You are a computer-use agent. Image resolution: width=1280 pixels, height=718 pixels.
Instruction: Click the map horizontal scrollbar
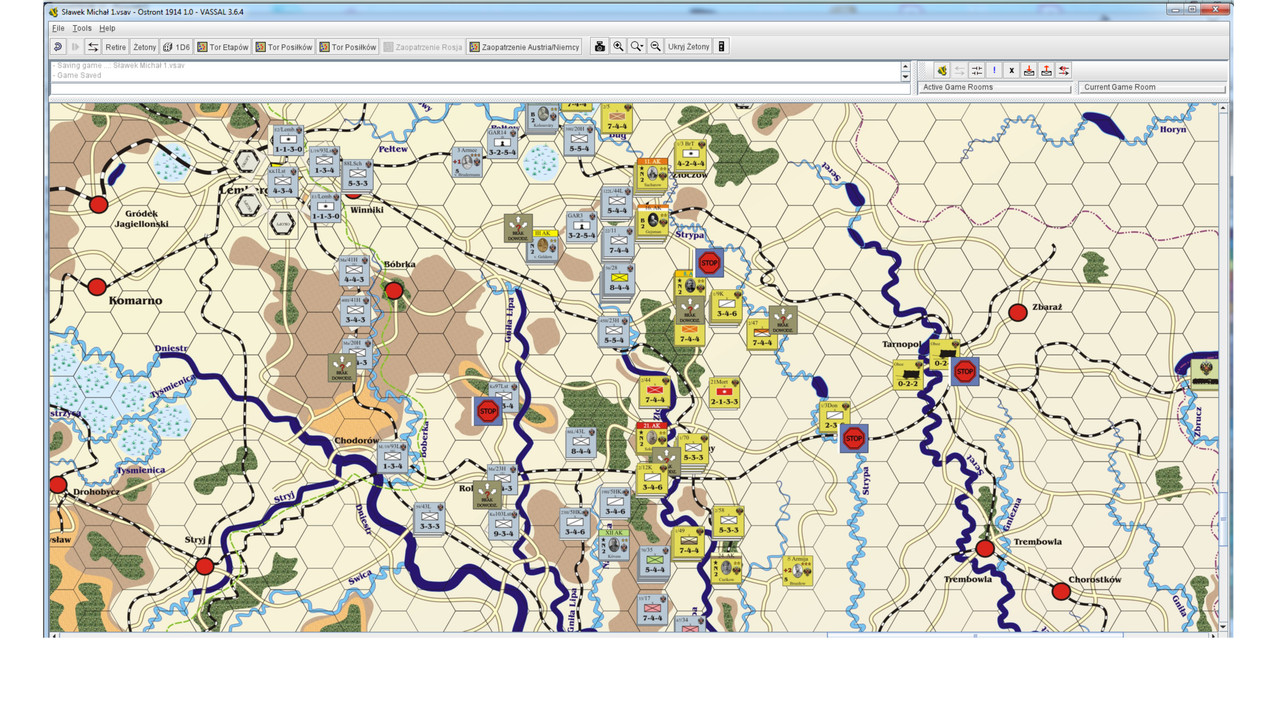[x=634, y=634]
